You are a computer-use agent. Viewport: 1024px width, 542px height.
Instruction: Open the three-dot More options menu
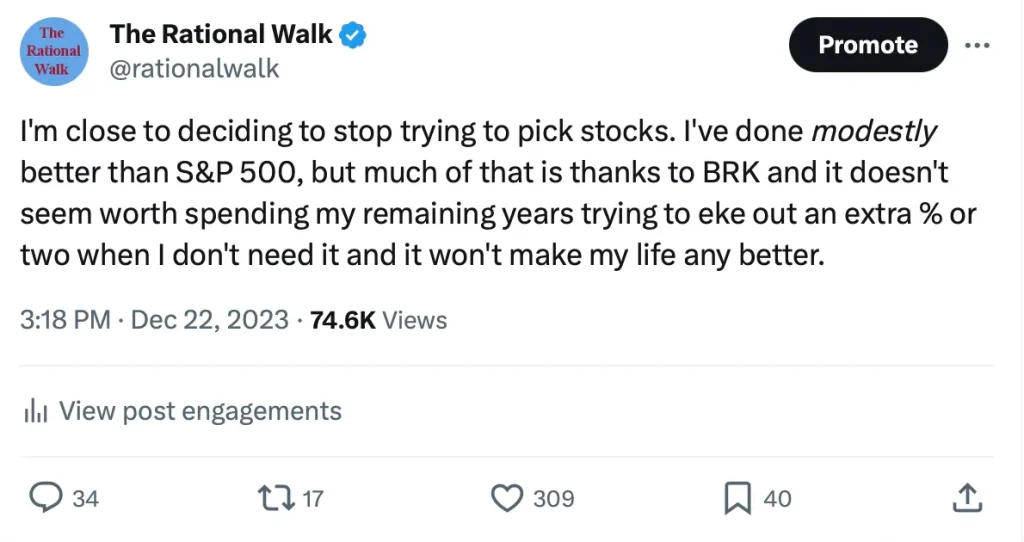pyautogui.click(x=976, y=45)
